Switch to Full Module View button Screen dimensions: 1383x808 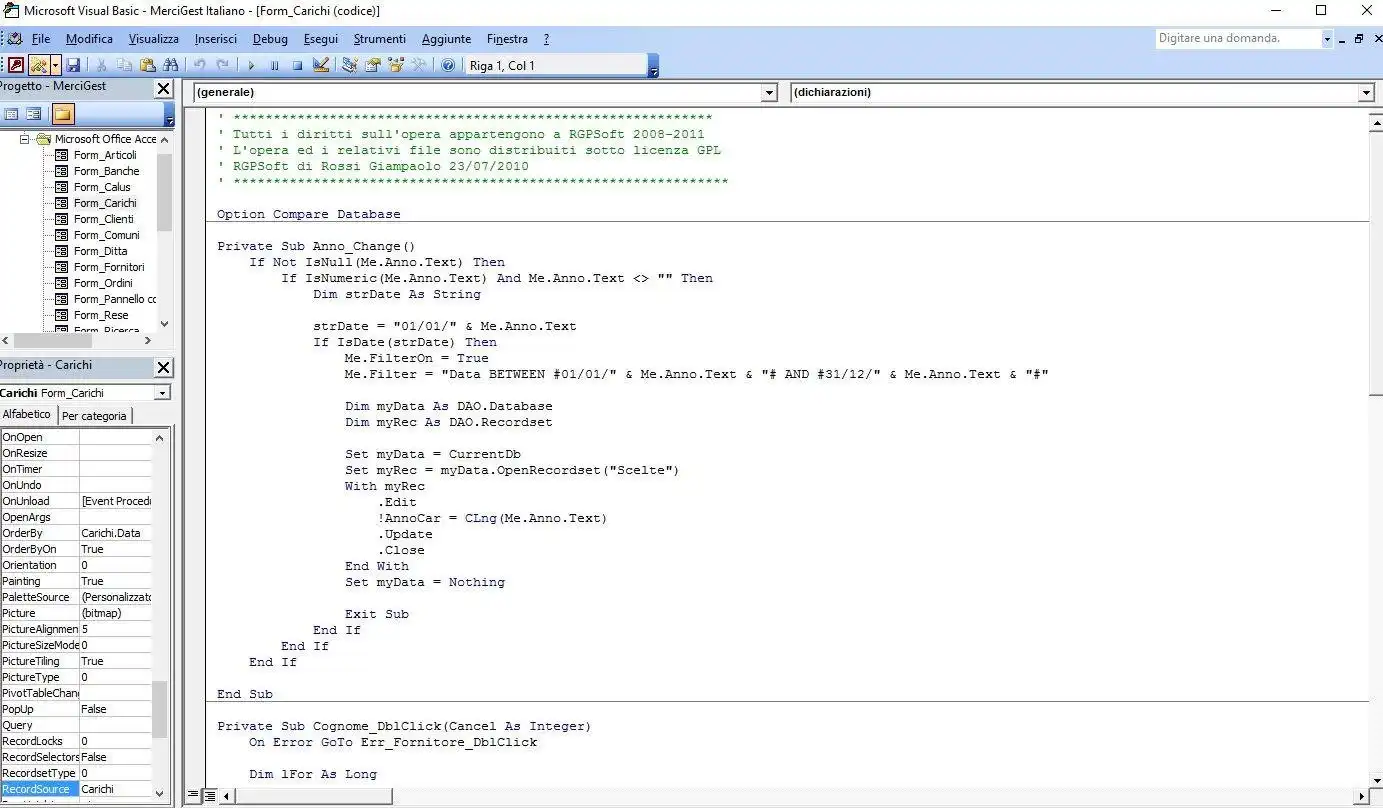click(210, 796)
